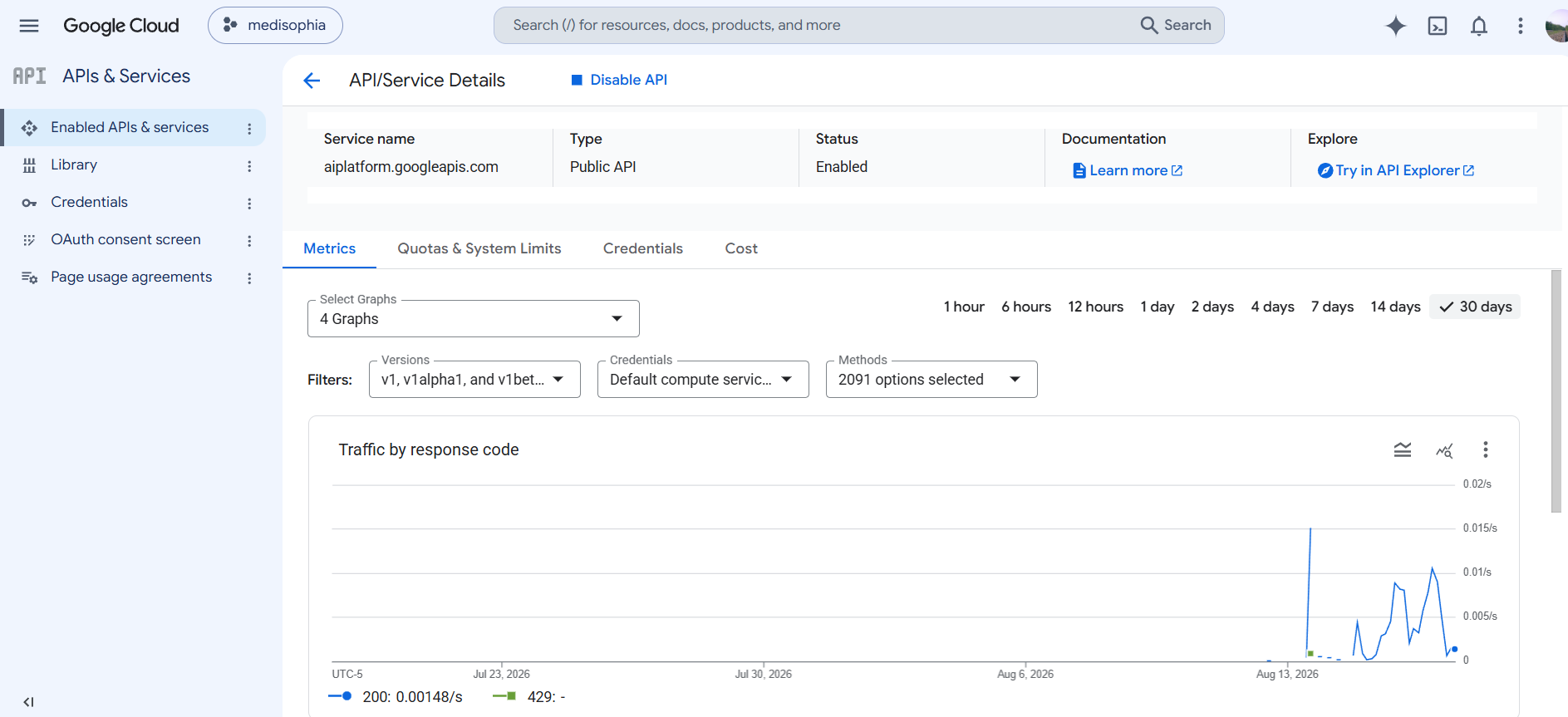Open more options for Page usage agreements
Screen dimensions: 1568x717
point(249,278)
